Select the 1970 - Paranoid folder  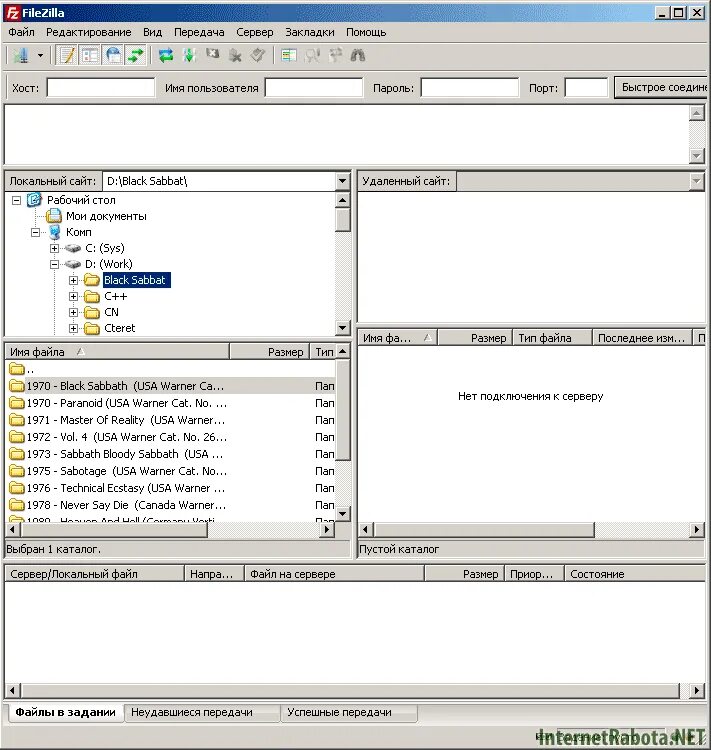coord(170,403)
